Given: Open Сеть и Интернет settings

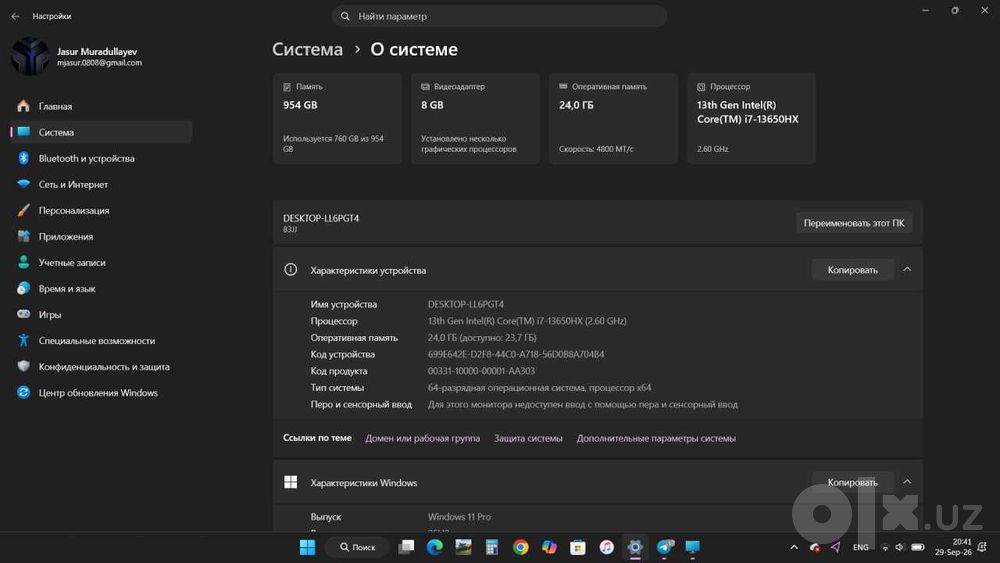Looking at the screenshot, I should (x=101, y=184).
